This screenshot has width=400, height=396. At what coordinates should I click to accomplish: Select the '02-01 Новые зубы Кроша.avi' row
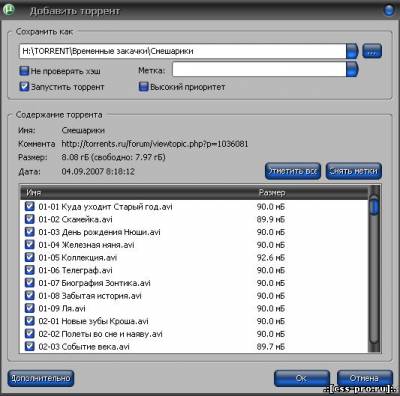coord(195,321)
